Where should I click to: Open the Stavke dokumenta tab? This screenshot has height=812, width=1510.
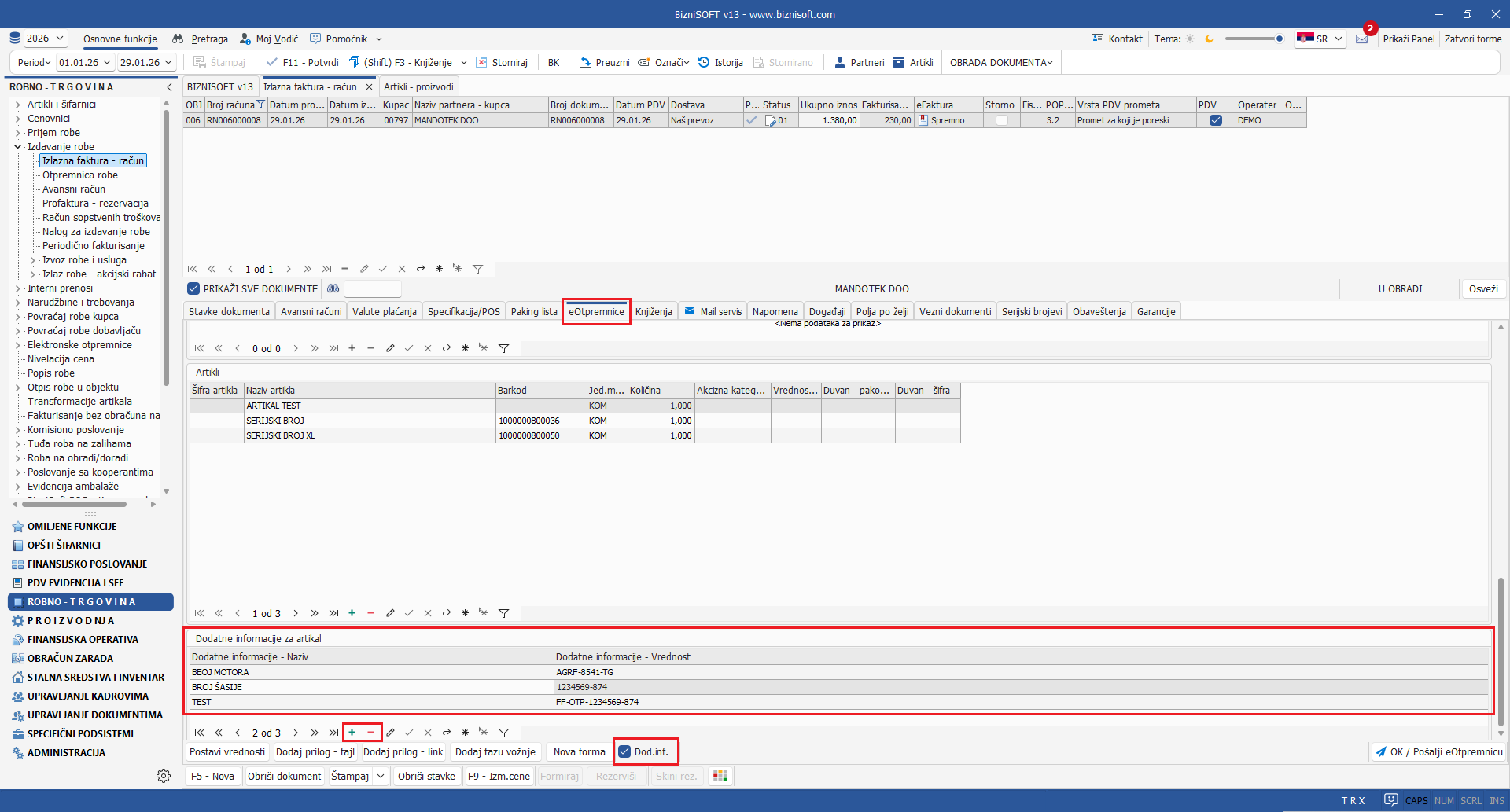229,312
